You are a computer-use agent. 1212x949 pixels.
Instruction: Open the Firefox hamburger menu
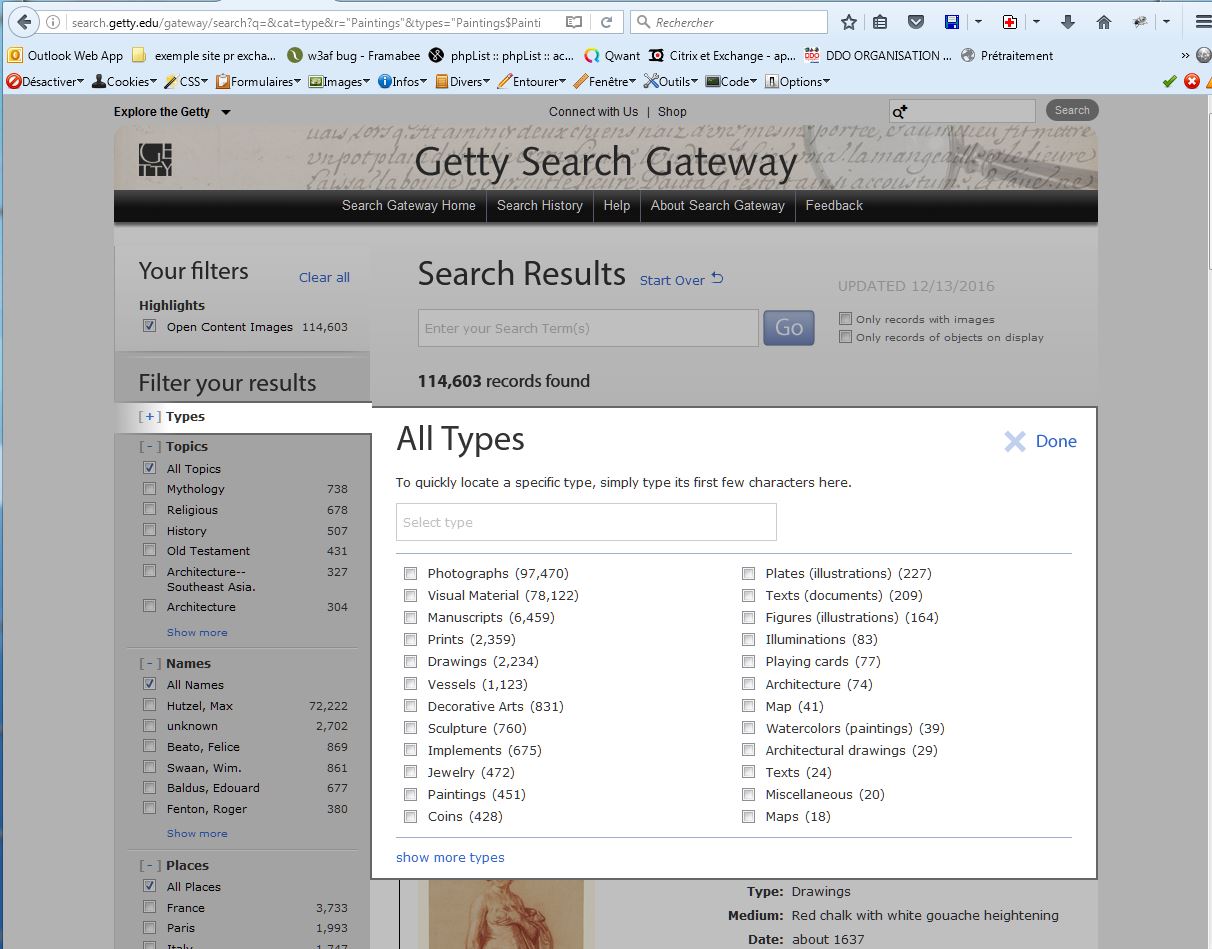coord(1202,22)
